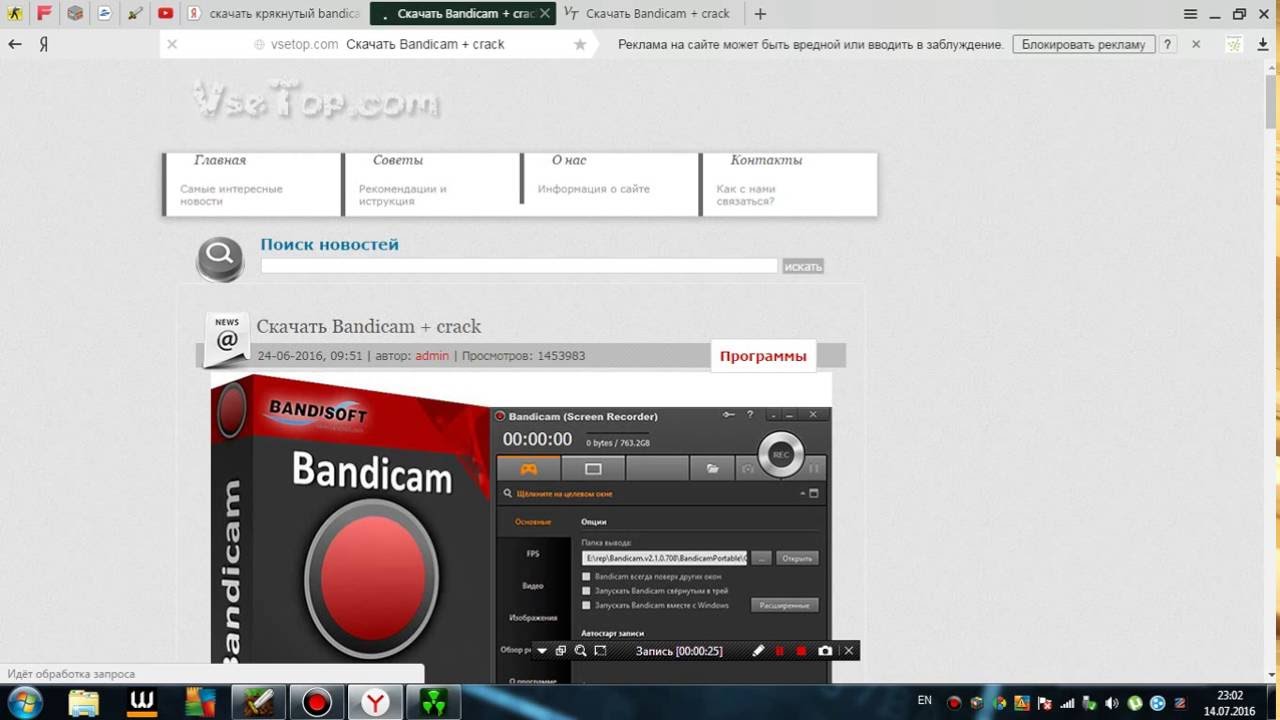
Task: Open the first yellow pinned tab
Action: [x=14, y=14]
